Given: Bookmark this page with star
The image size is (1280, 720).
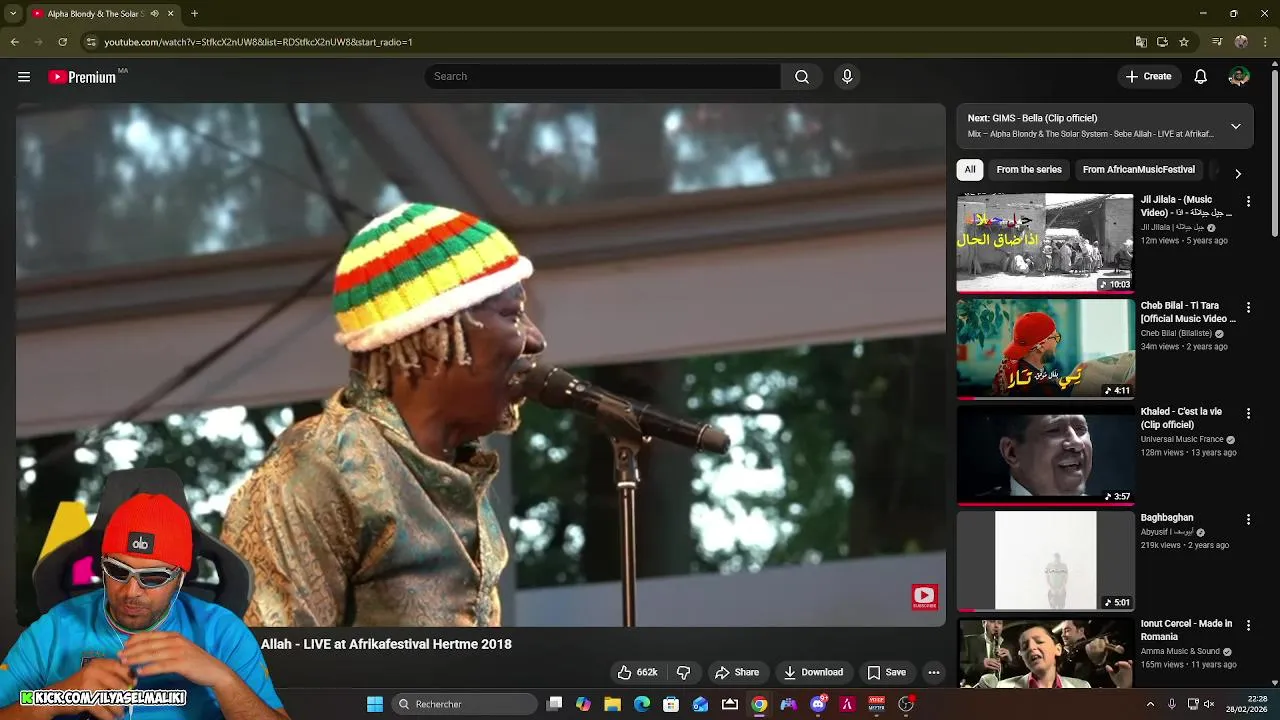Looking at the screenshot, I should coord(1184,42).
